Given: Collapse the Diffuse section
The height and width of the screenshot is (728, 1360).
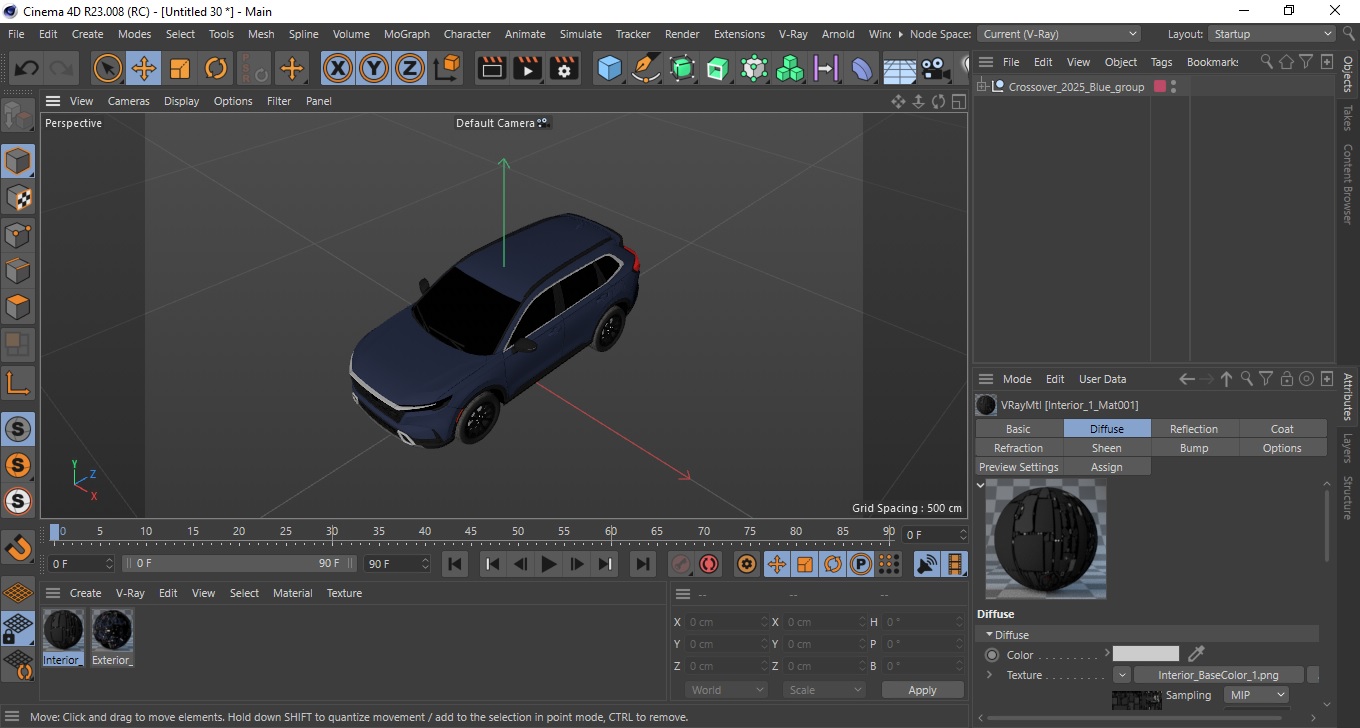Looking at the screenshot, I should (990, 635).
